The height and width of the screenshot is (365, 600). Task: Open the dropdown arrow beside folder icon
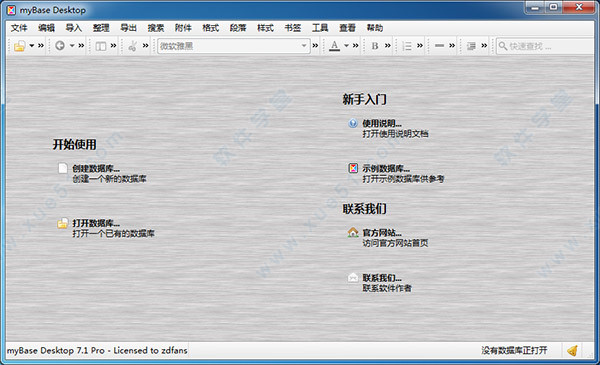[32, 46]
